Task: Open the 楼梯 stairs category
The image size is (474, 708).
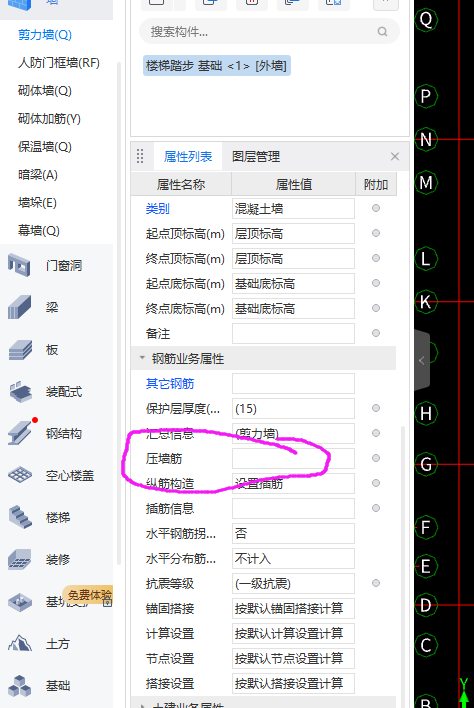Action: (58, 517)
